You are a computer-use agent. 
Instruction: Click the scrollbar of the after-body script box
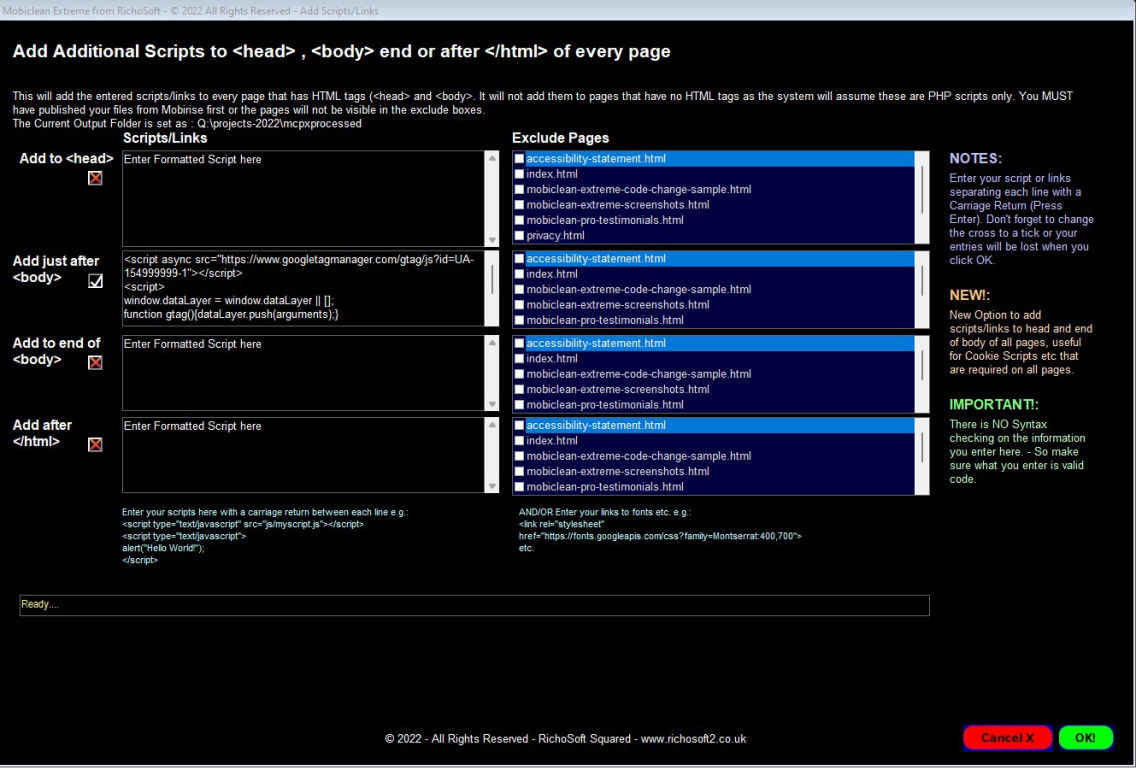pos(493,288)
